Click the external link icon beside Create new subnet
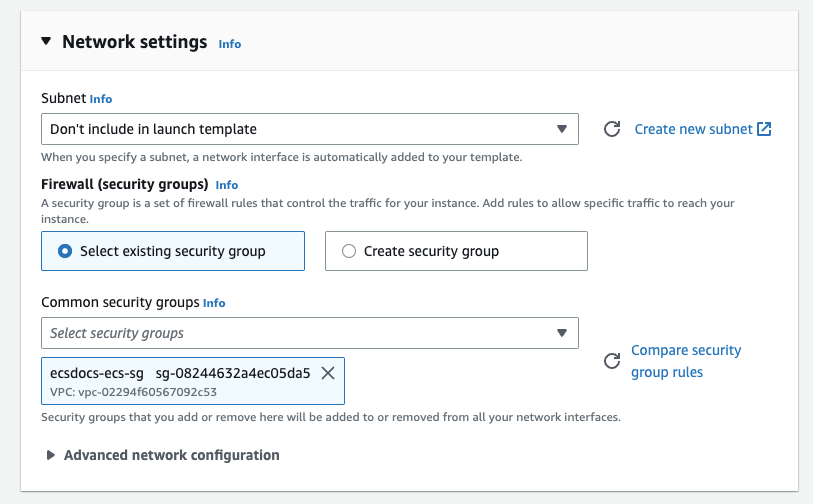The width and height of the screenshot is (813, 504). [x=764, y=129]
